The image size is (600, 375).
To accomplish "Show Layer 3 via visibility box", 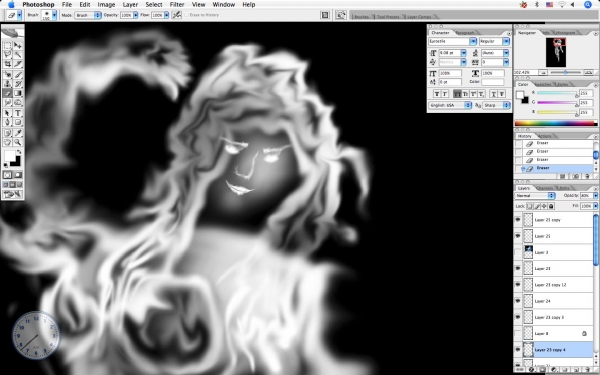I will [518, 252].
